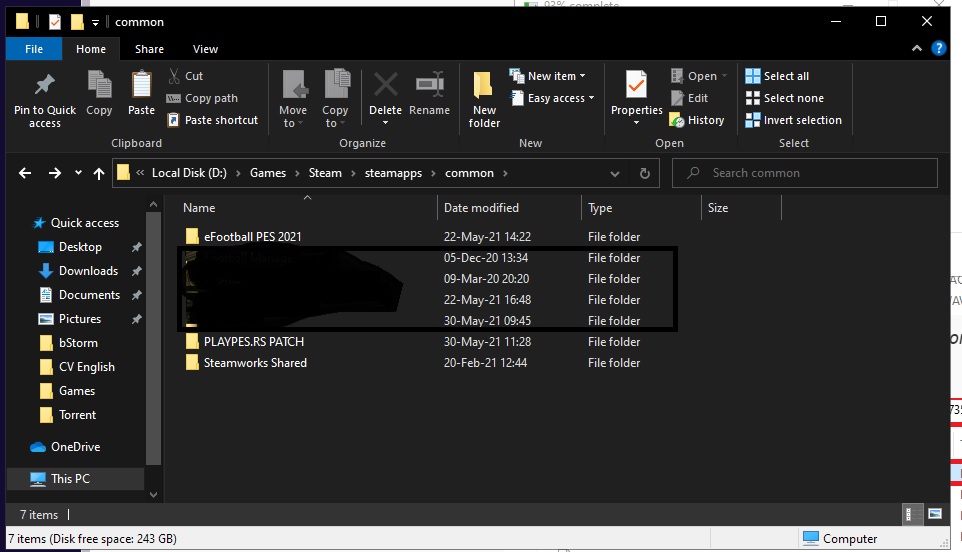962x552 pixels.
Task: Click Paste shortcut command
Action: tap(212, 120)
